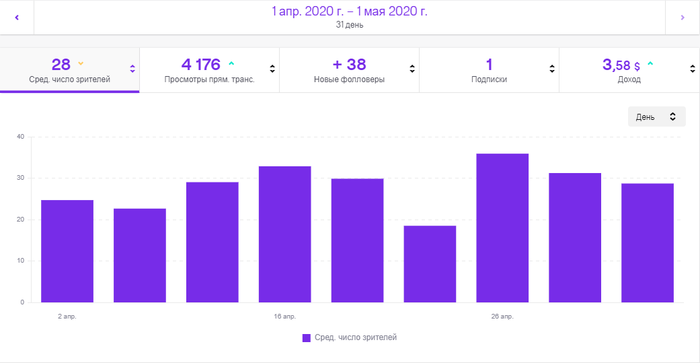Image resolution: width=700 pixels, height=363 pixels.
Task: Open metric switcher arrows on Сред. число зрителей
Action: coord(133,69)
